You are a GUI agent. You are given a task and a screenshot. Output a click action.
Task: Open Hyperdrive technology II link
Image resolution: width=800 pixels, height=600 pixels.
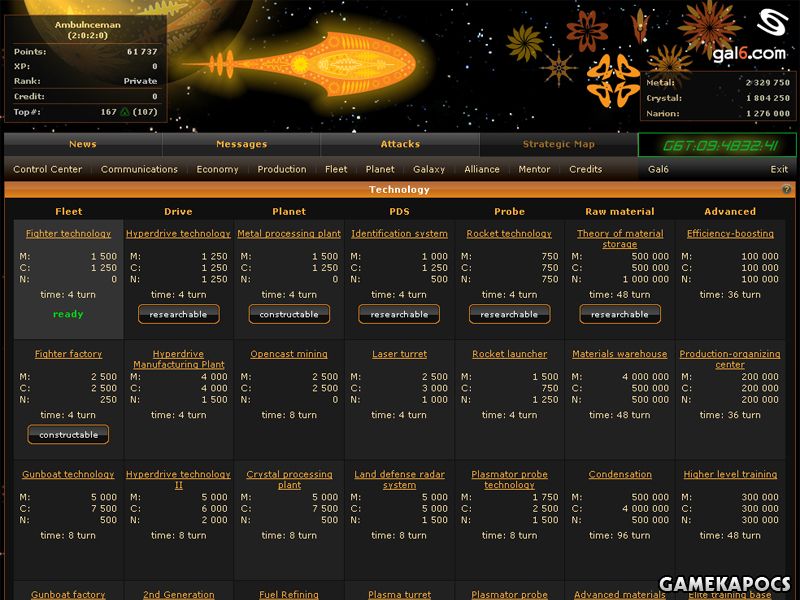(x=178, y=480)
